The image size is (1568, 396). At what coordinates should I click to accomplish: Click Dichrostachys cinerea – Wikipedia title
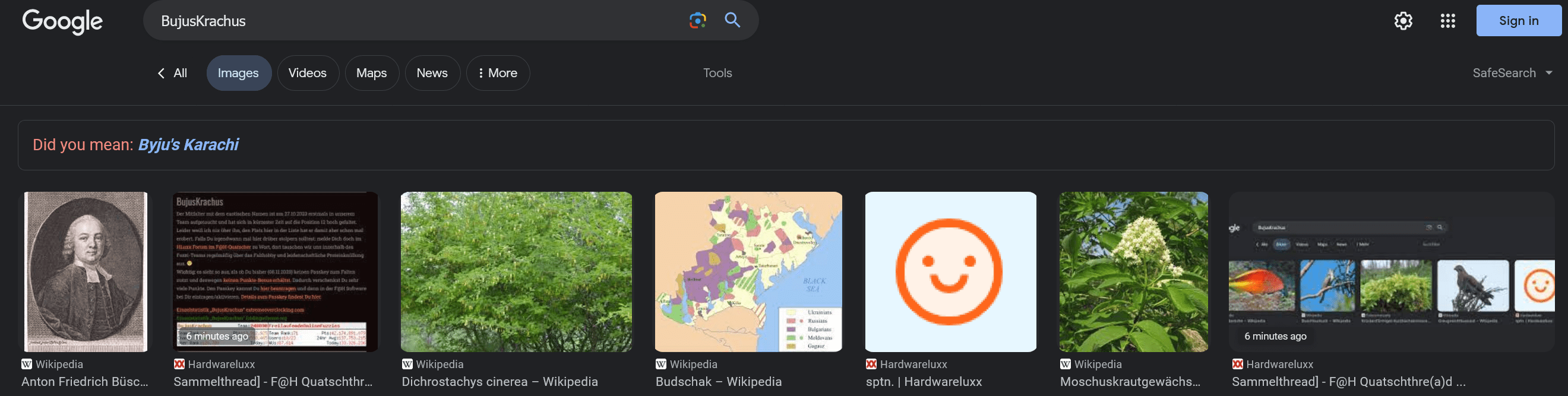pos(500,382)
